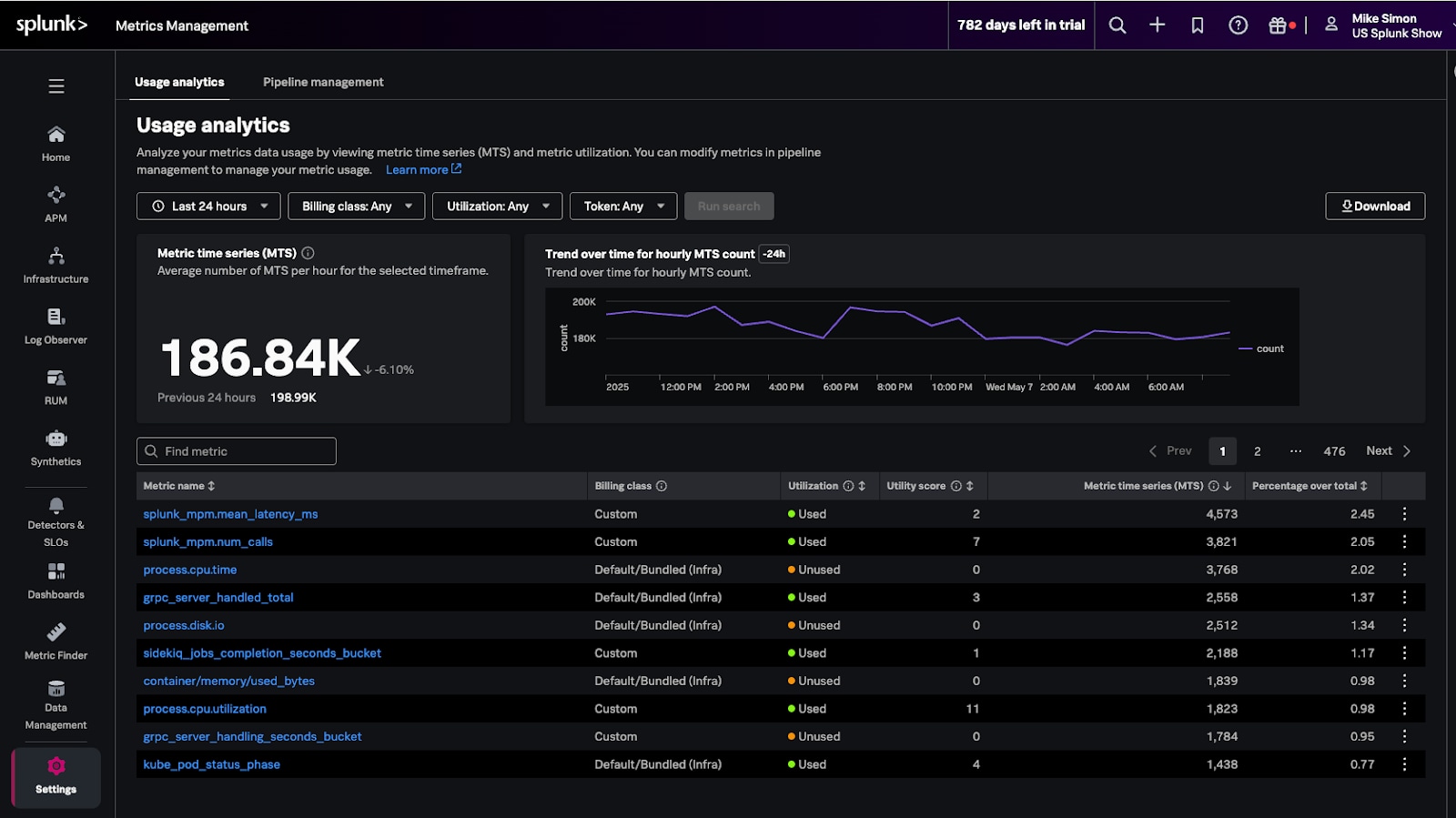
Task: Click the plus create icon
Action: coord(1158,25)
